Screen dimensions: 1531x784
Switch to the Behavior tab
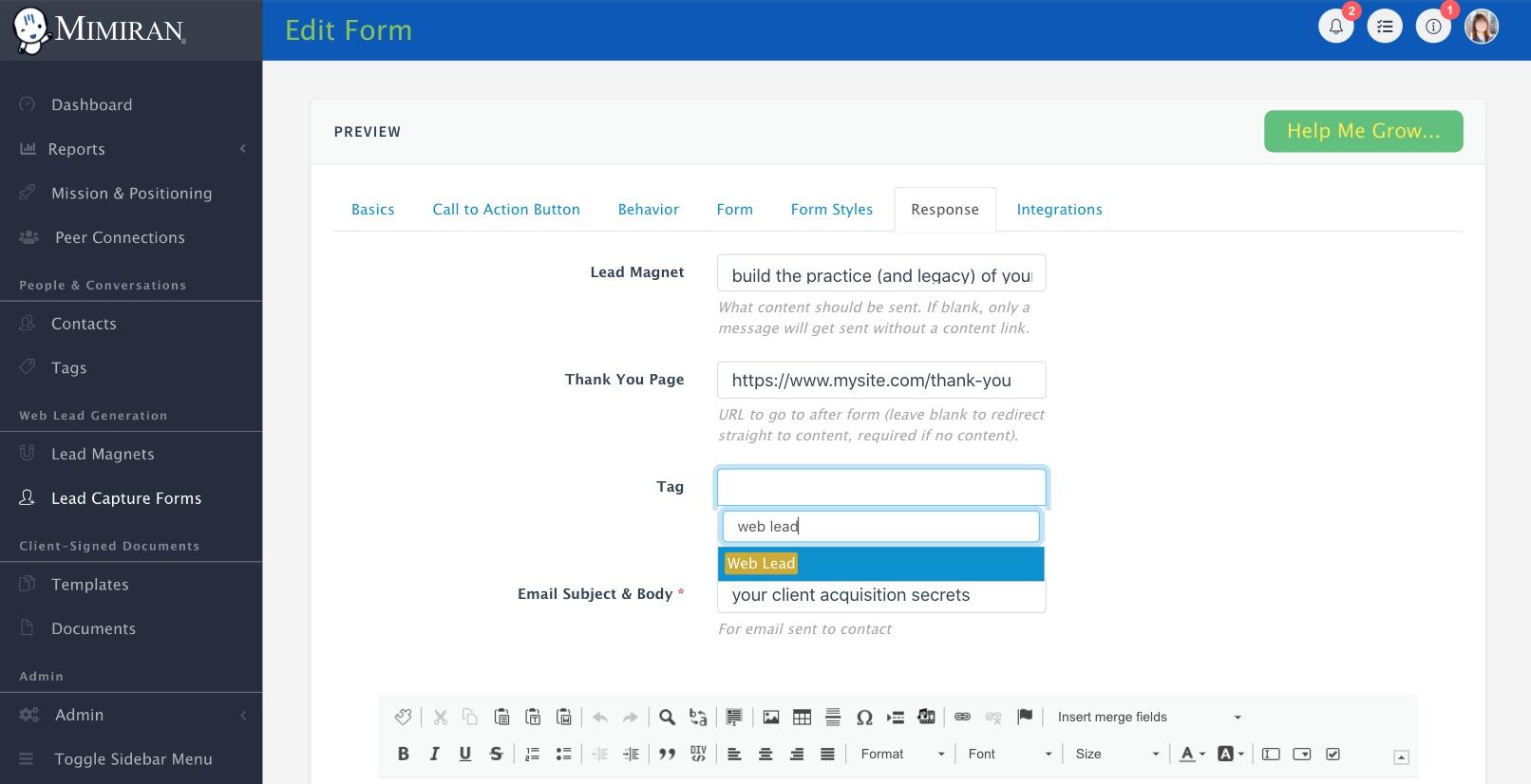[x=649, y=209]
